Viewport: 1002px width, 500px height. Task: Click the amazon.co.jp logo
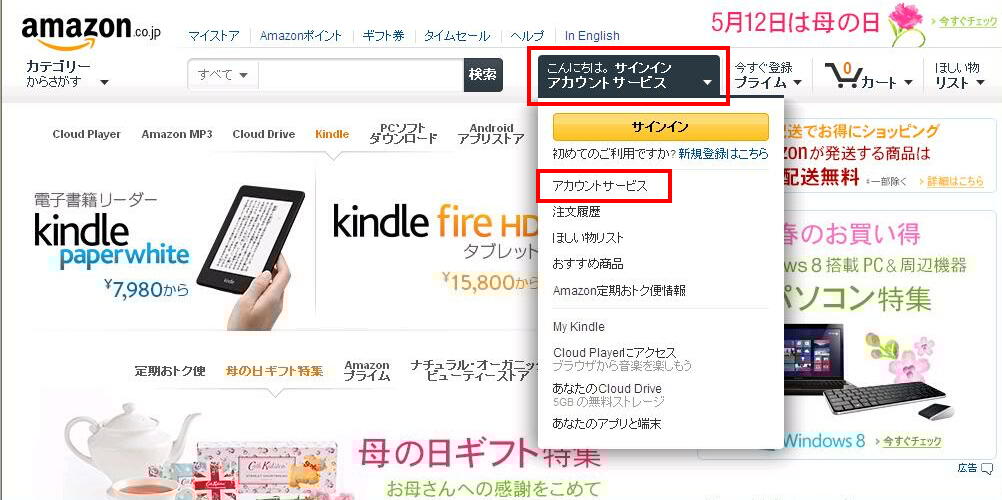(x=91, y=32)
